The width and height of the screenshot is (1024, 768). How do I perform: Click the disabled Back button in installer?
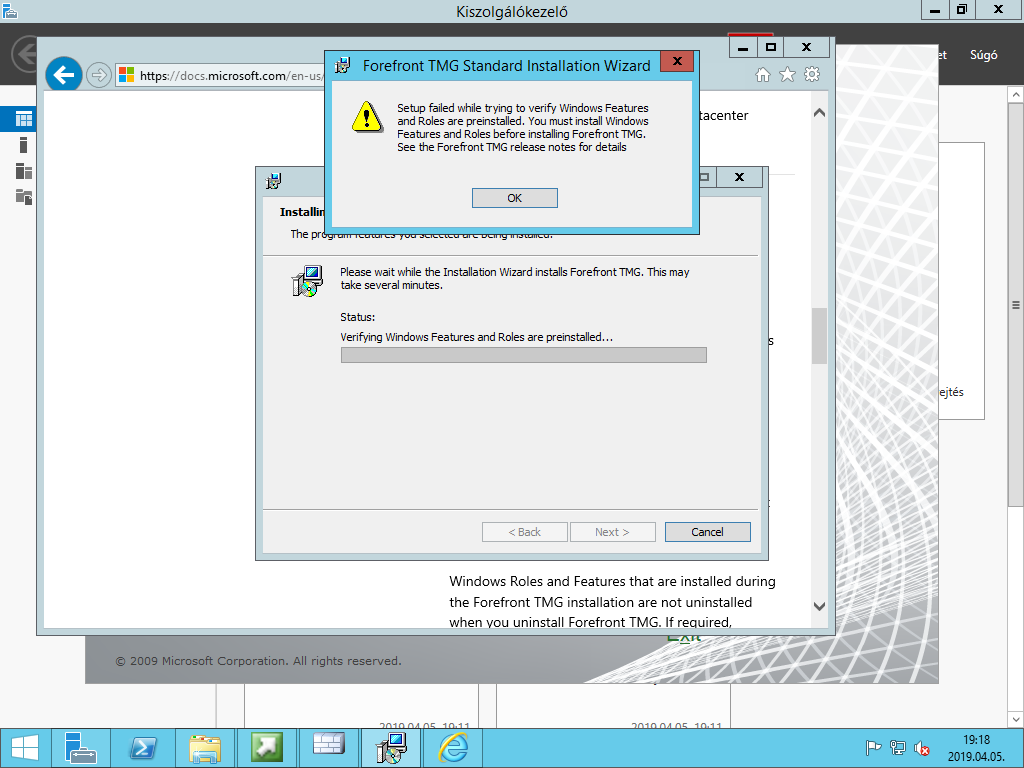[524, 532]
